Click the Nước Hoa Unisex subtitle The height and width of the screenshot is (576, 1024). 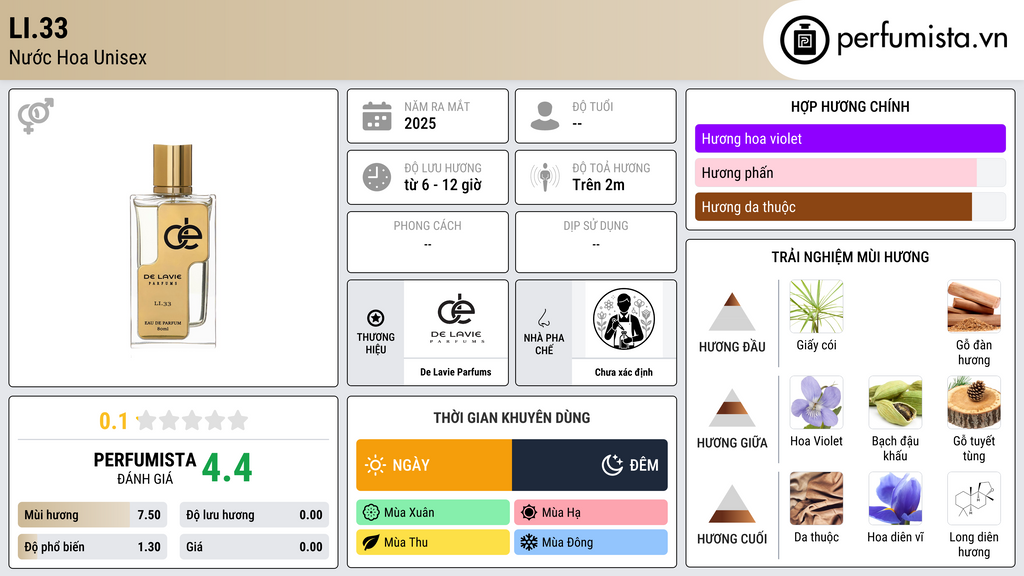(78, 57)
